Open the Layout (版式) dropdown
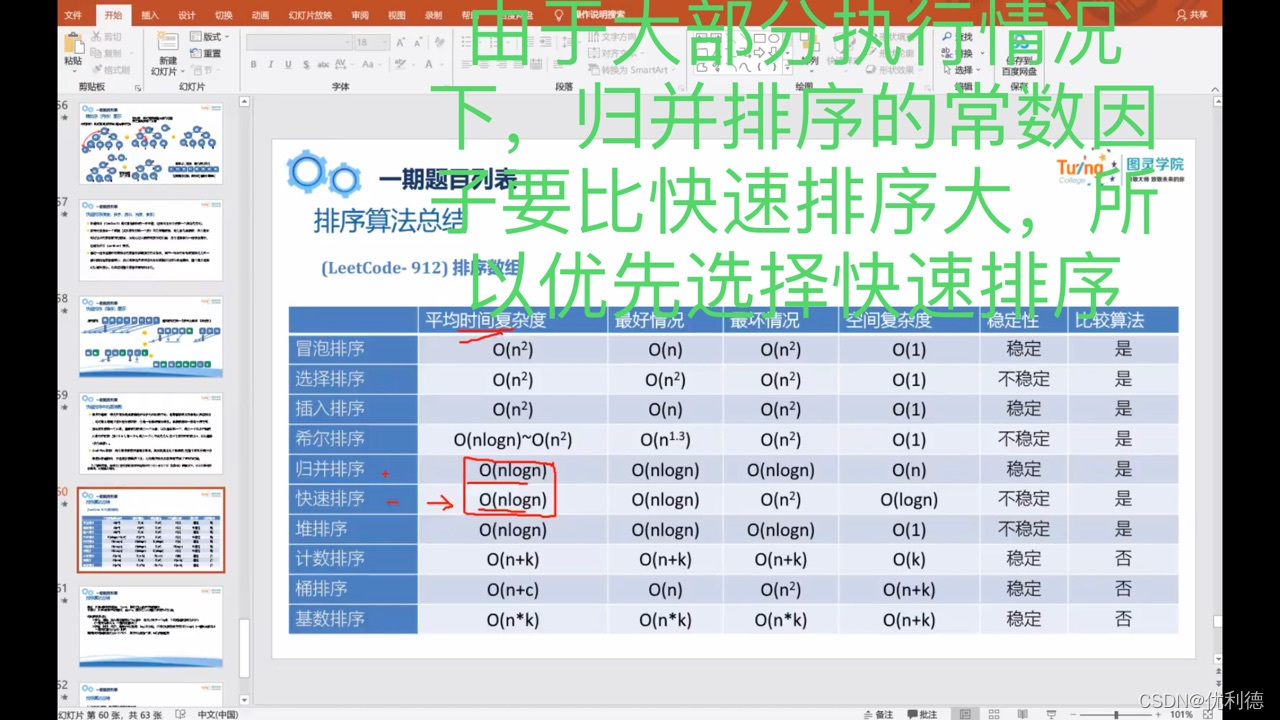 [209, 37]
